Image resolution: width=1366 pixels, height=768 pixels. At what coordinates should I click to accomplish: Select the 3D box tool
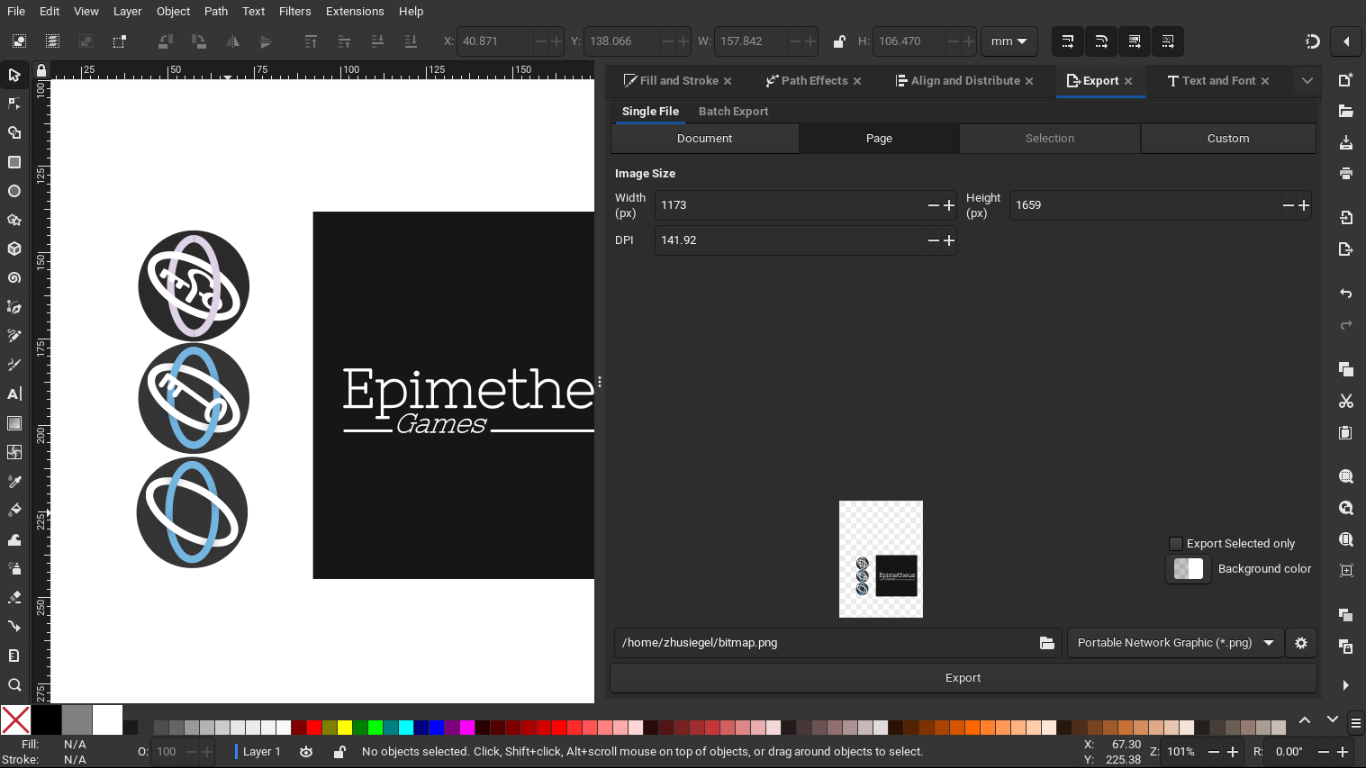pos(14,249)
